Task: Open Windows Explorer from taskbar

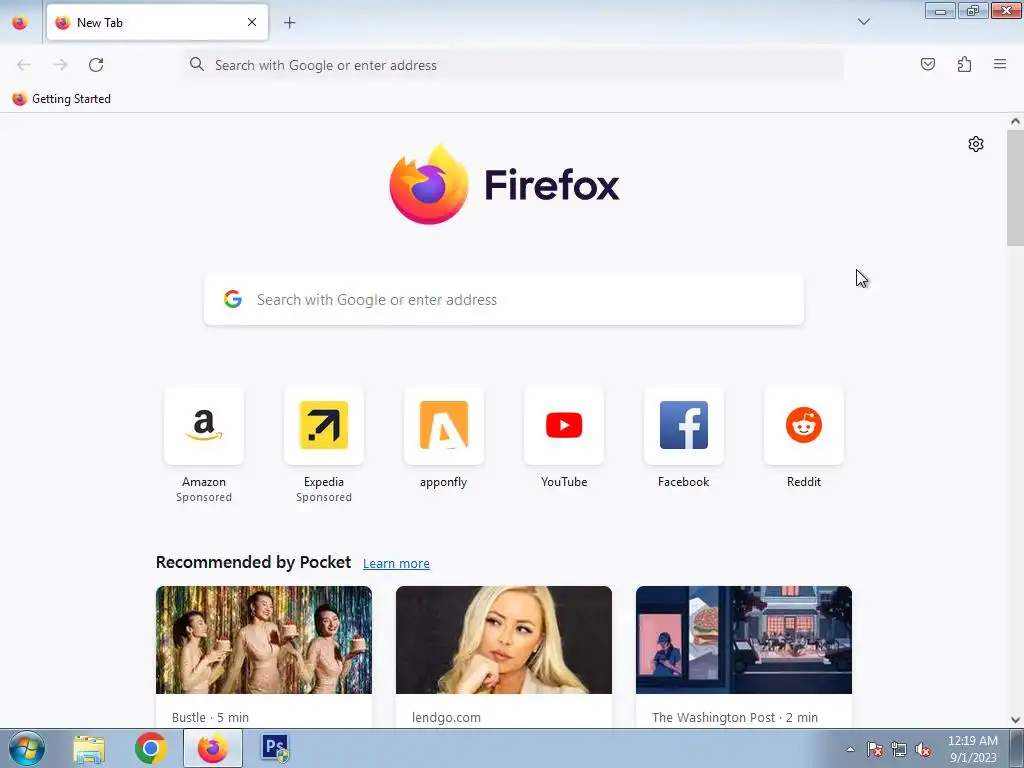Action: (89, 748)
